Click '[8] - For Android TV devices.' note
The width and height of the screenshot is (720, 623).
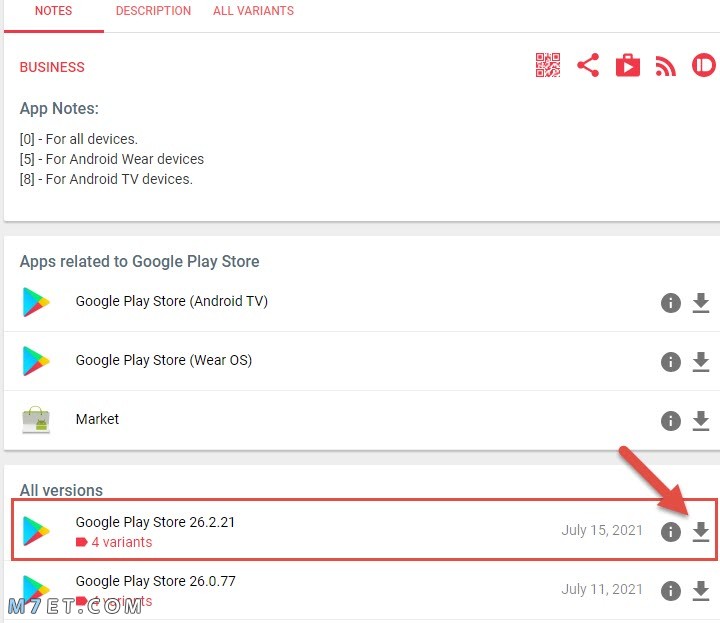(106, 179)
